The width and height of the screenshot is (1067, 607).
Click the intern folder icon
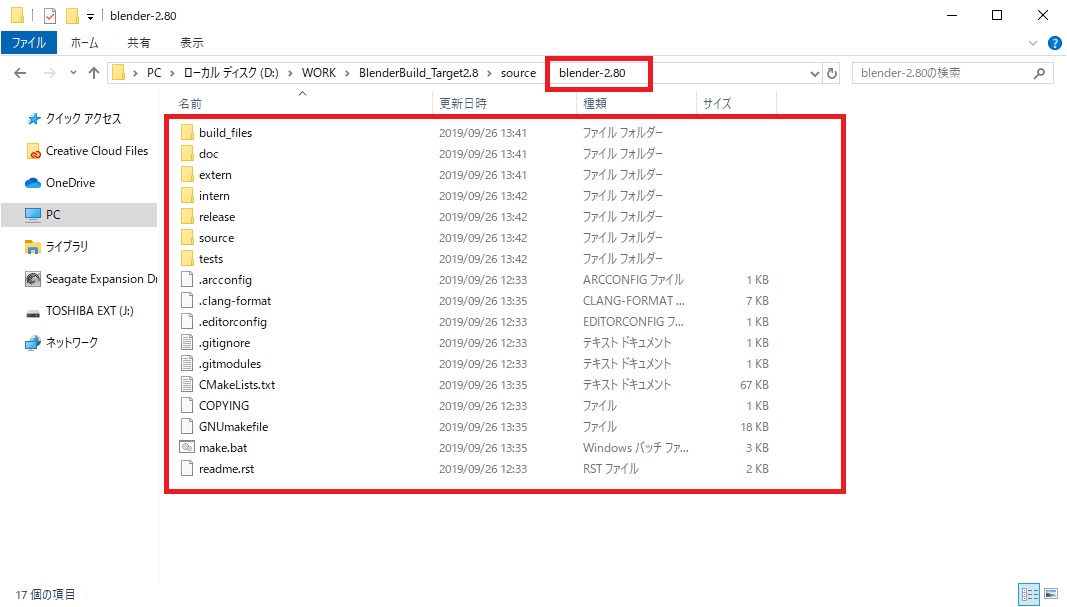pos(187,196)
